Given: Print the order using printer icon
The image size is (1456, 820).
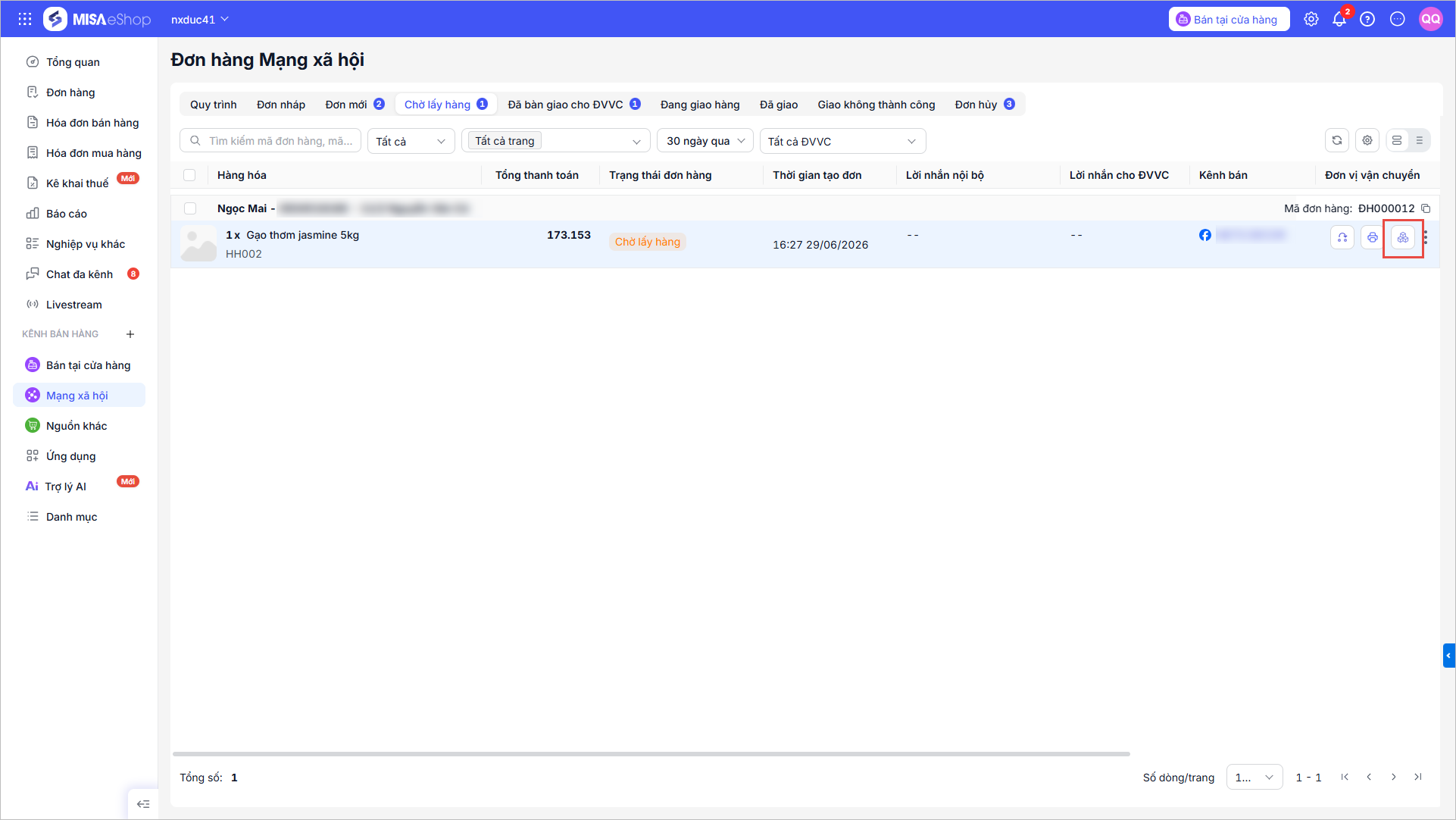Looking at the screenshot, I should 1372,238.
